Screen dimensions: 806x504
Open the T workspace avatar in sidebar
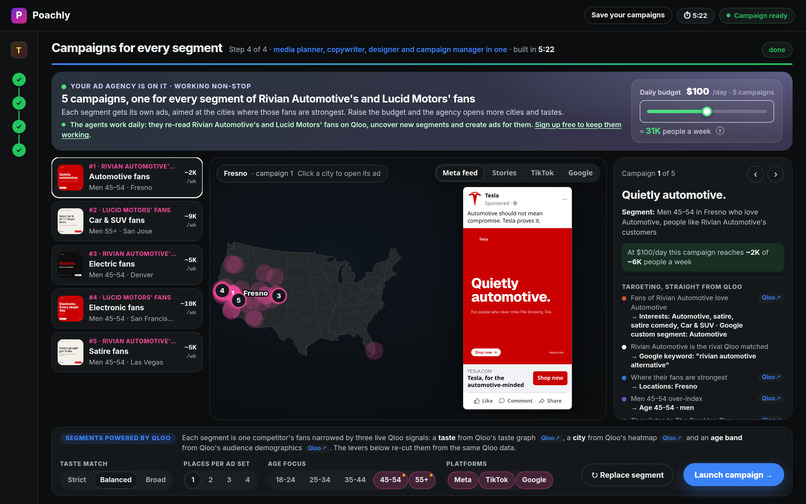pos(19,50)
